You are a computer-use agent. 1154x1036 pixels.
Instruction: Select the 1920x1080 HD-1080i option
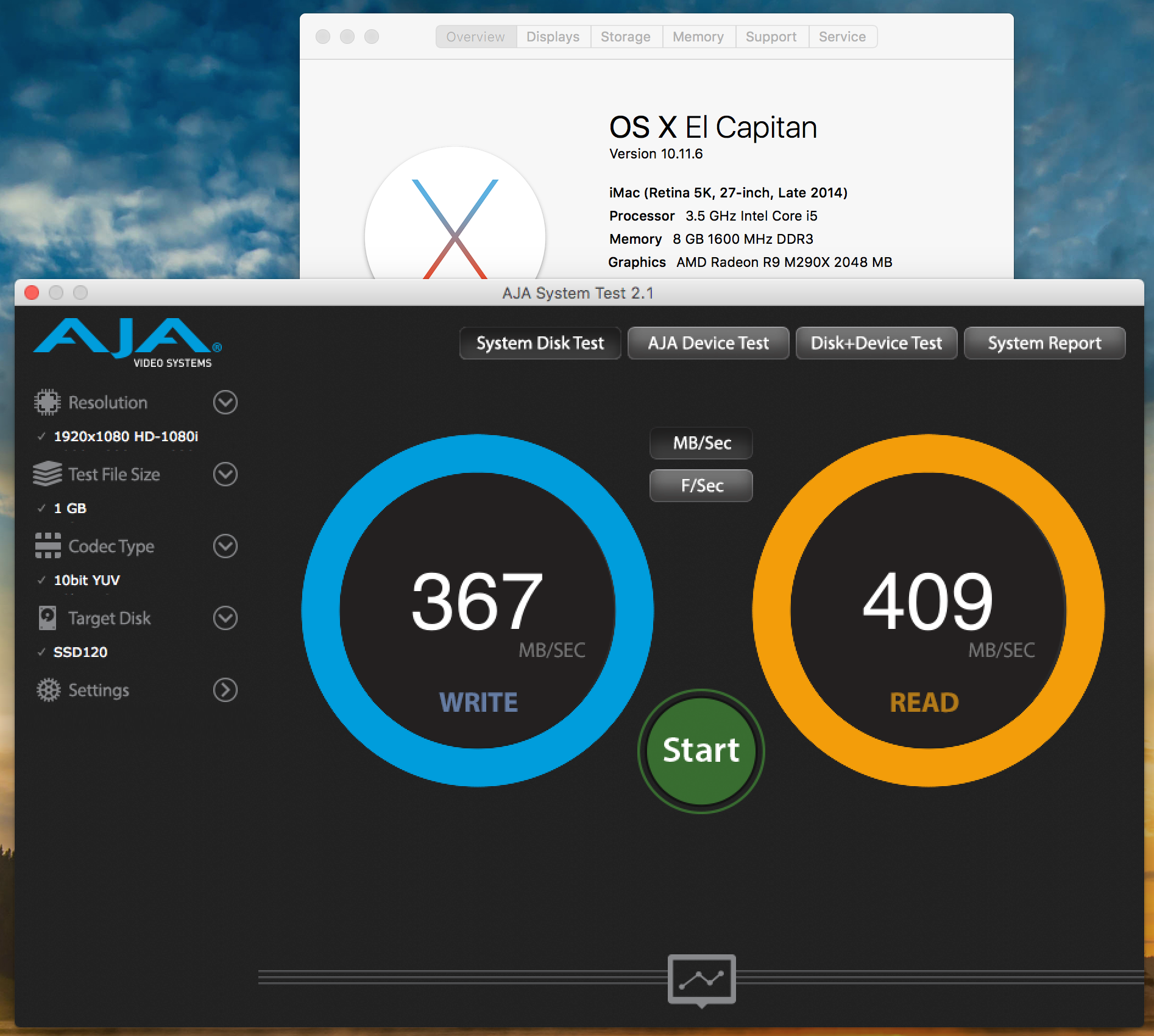126,436
